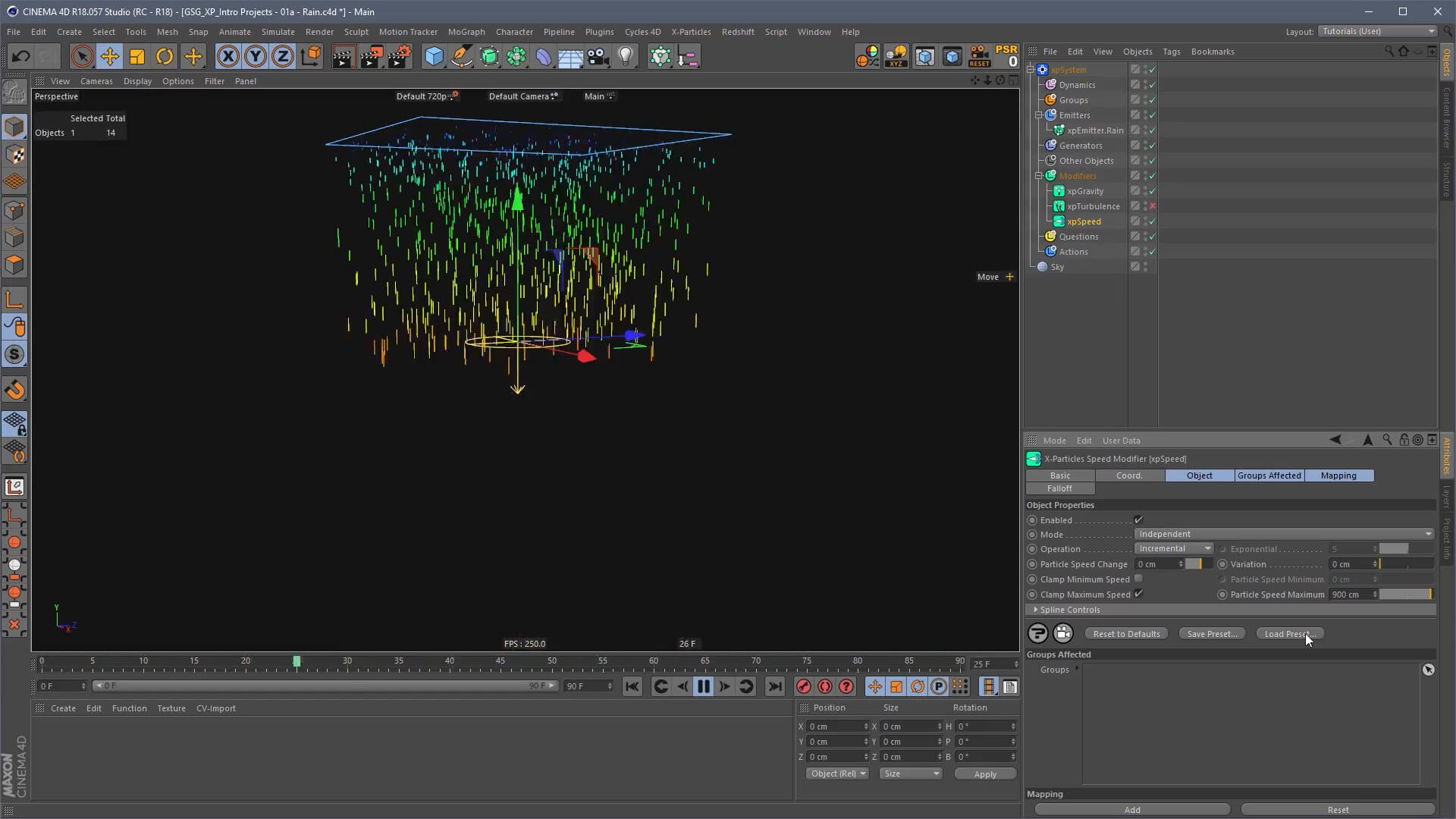Click the PSR reset icon
Viewport: 1456px width, 819px height.
coord(1007,56)
